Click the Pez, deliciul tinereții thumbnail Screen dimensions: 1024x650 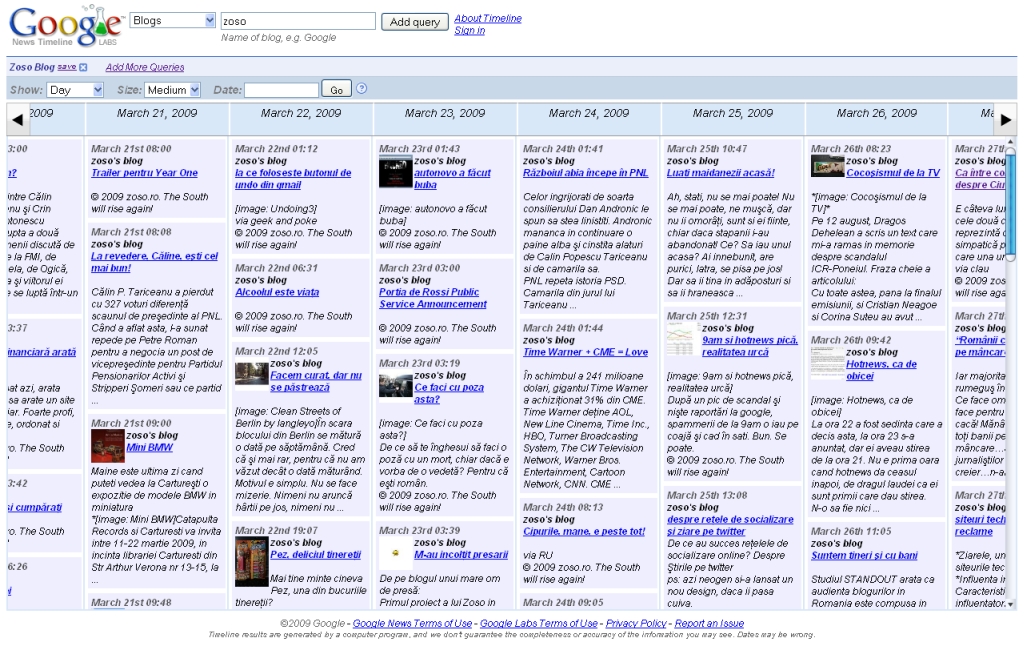click(x=251, y=561)
